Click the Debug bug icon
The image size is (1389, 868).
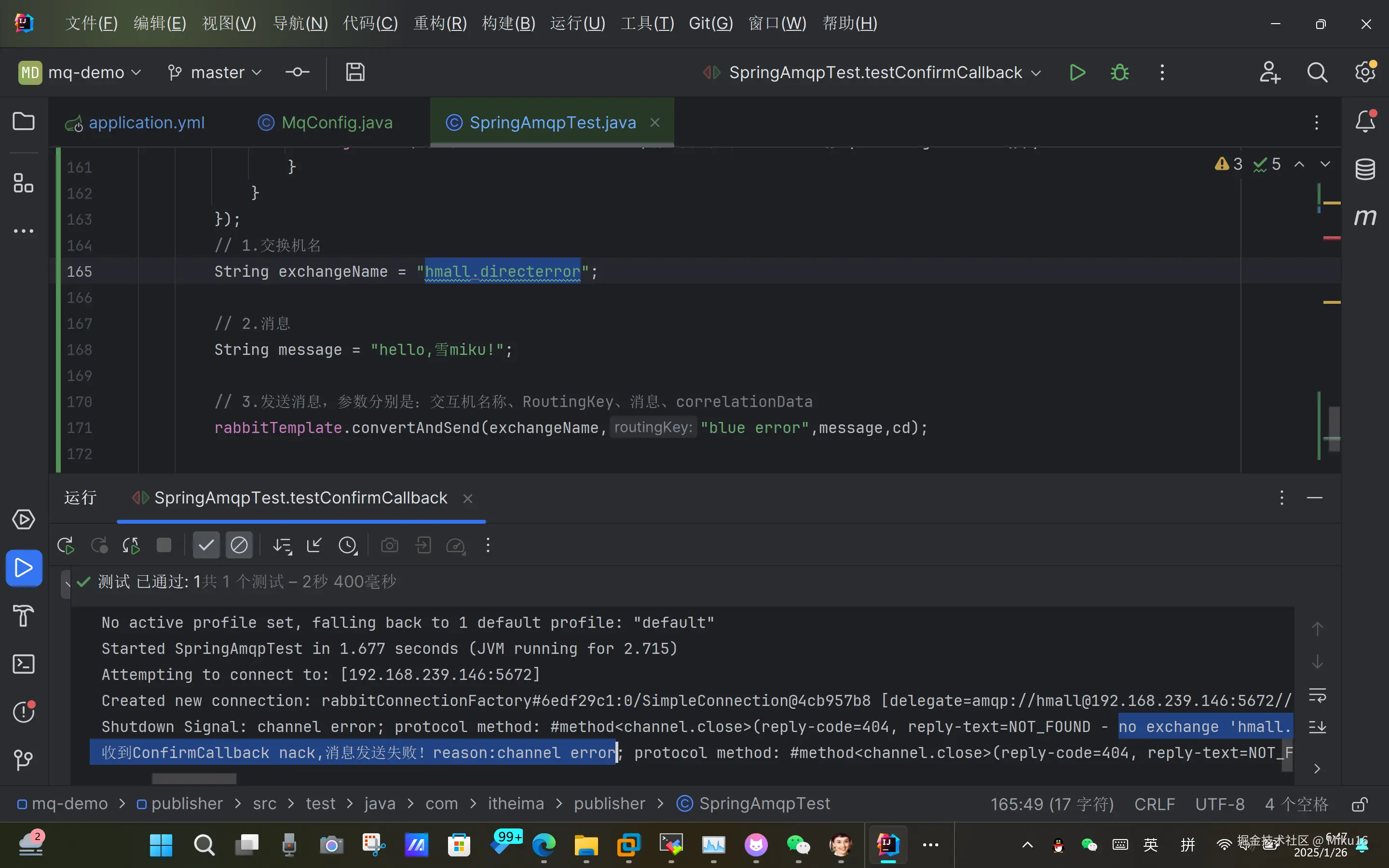click(1119, 72)
